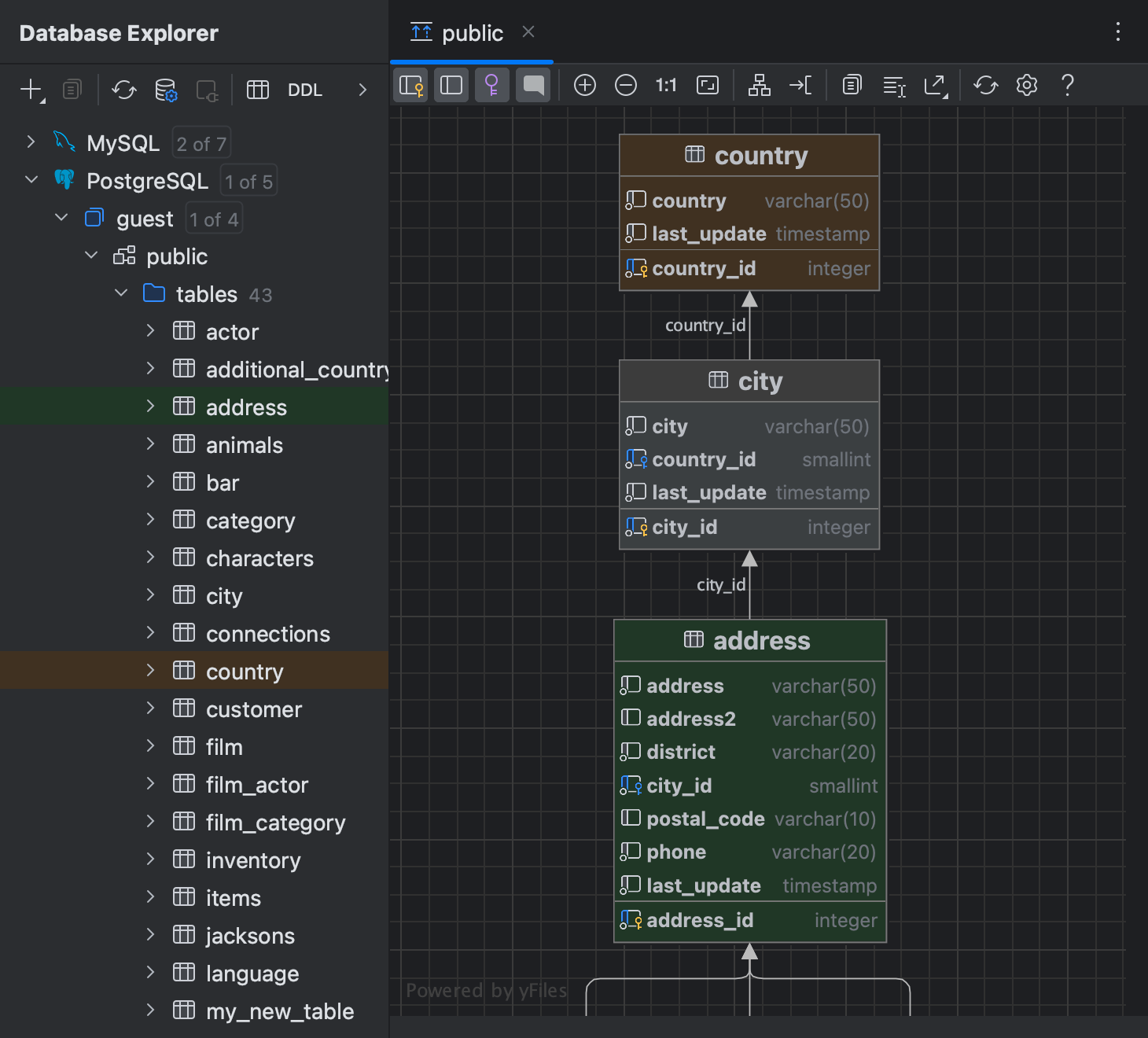The height and width of the screenshot is (1038, 1148).
Task: Click the help question mark icon
Action: tap(1067, 85)
